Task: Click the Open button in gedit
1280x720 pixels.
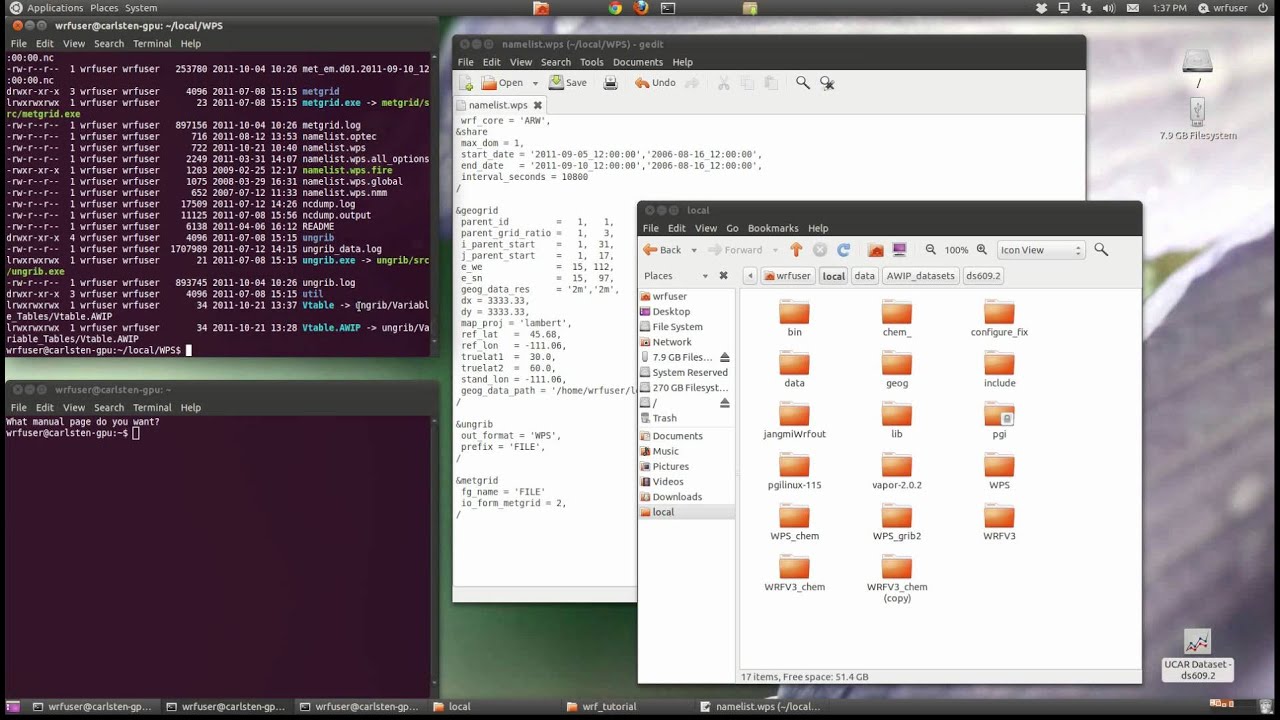Action: pyautogui.click(x=503, y=83)
